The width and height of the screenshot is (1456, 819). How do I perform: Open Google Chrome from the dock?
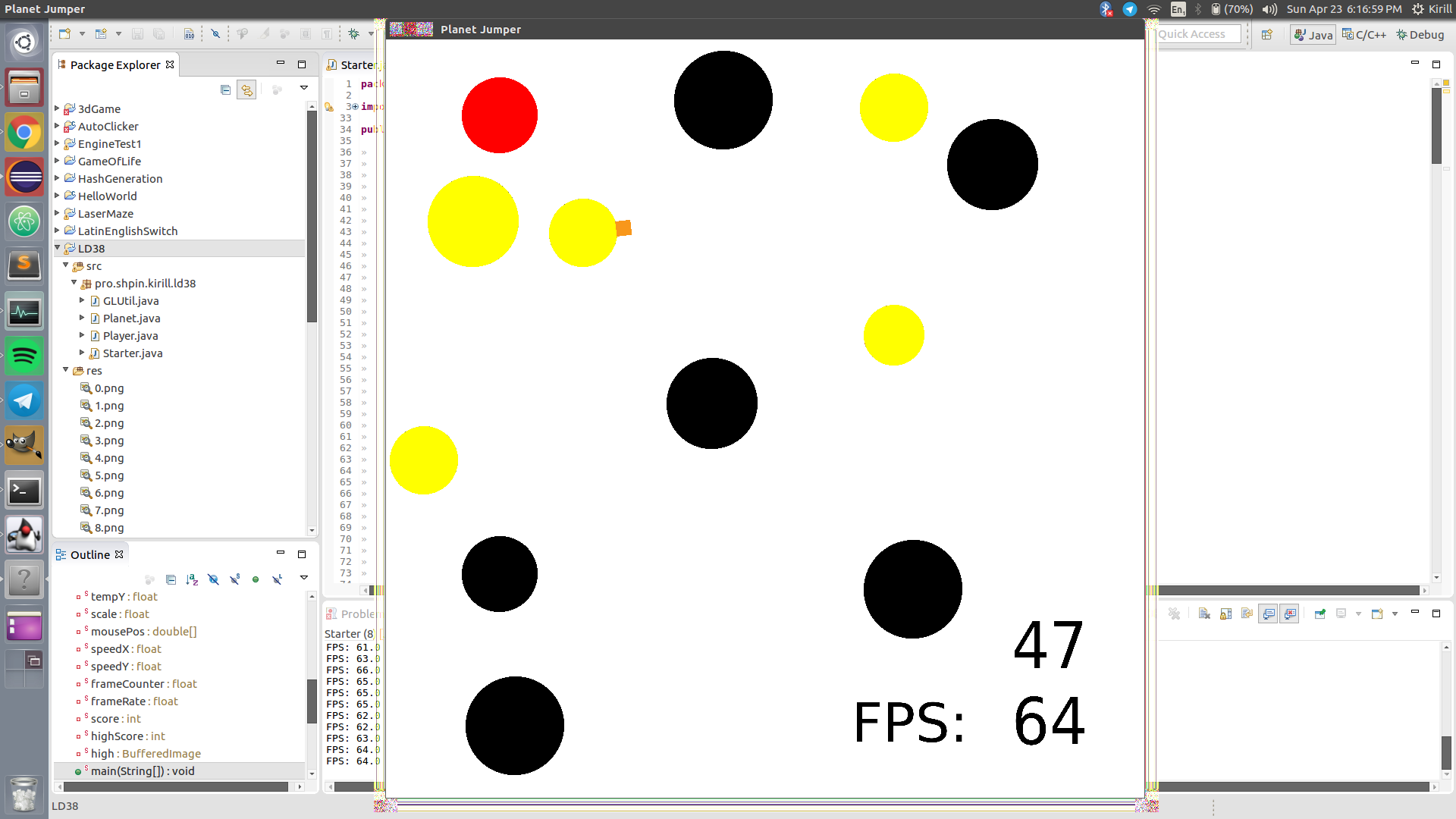point(24,133)
